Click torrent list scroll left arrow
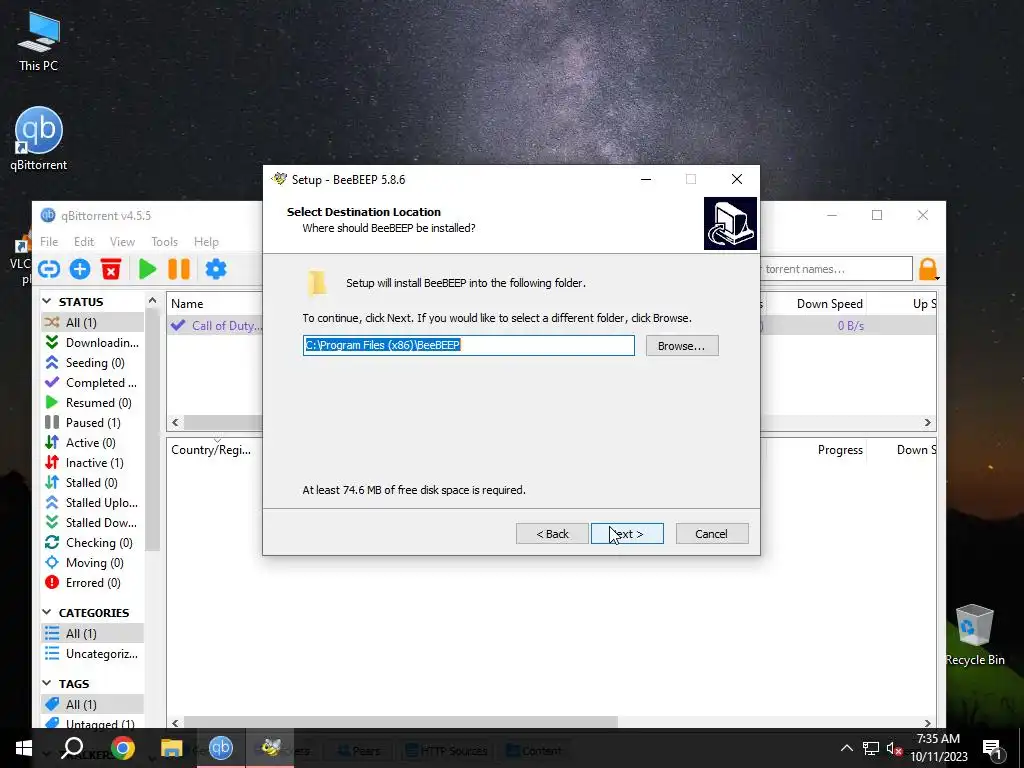Viewport: 1024px width, 768px height. [x=175, y=423]
